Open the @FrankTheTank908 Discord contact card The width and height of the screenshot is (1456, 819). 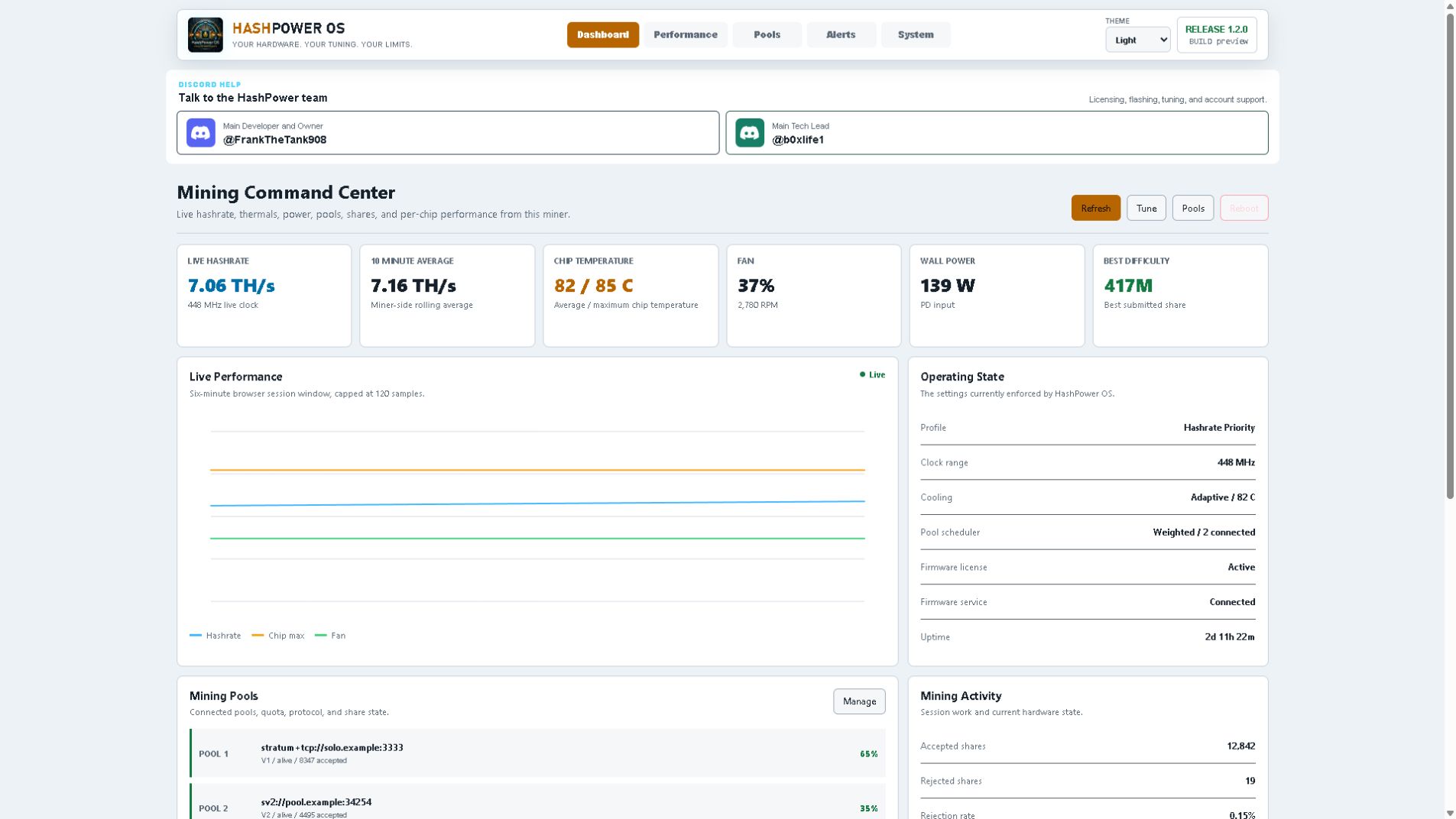click(448, 133)
